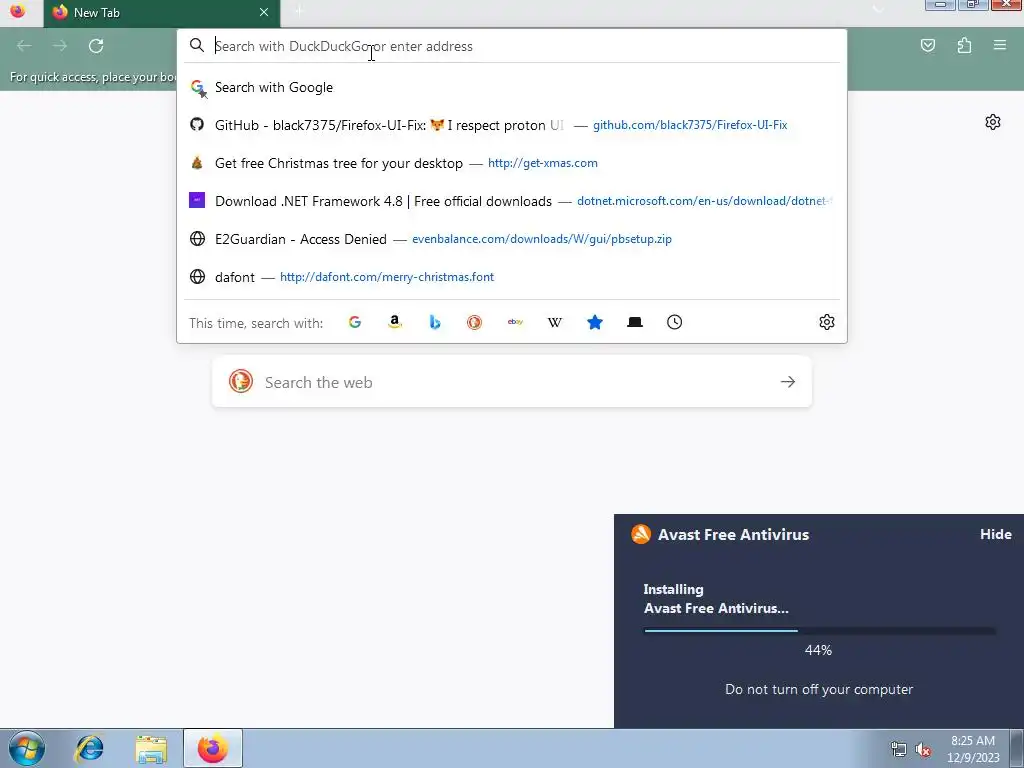Select Get free Christmas tree for your desktop suggestion

tap(512, 163)
